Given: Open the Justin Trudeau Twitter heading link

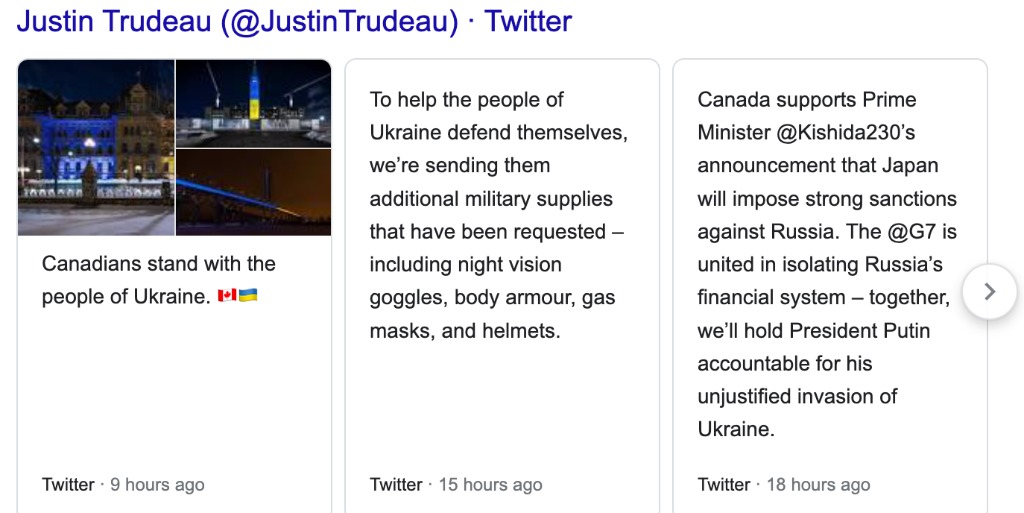Looking at the screenshot, I should (294, 22).
